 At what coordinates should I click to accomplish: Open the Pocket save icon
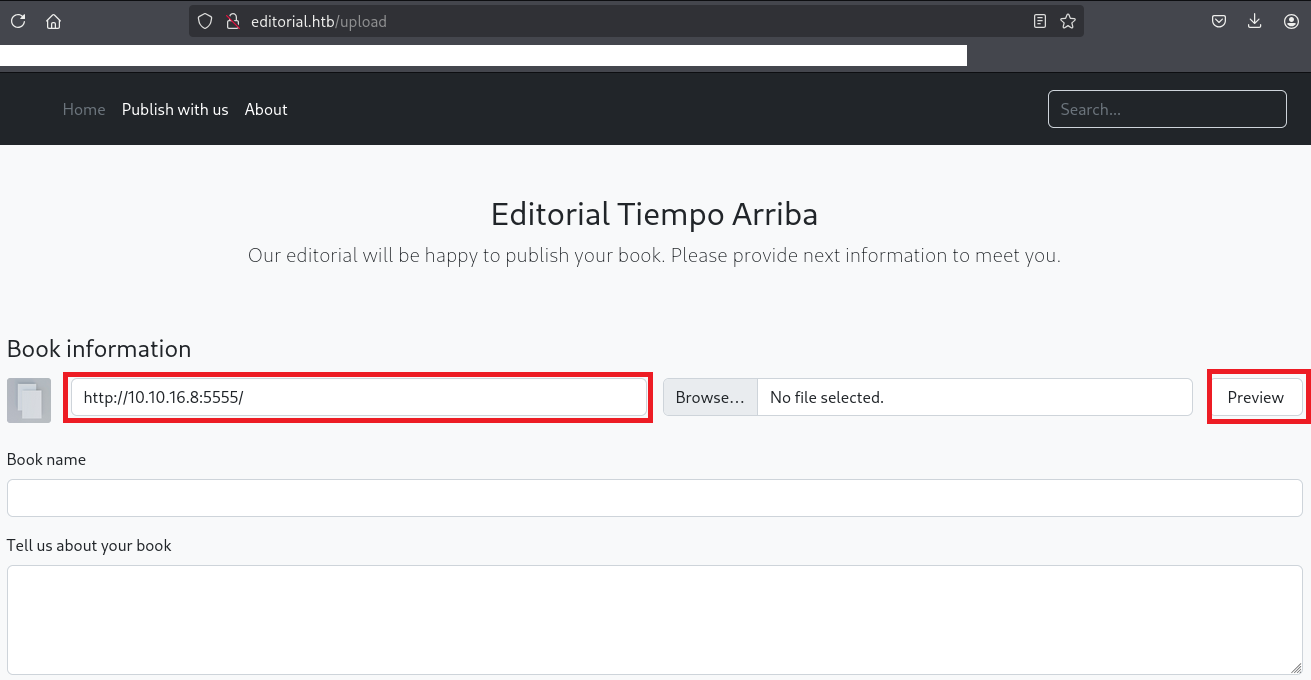1219,21
